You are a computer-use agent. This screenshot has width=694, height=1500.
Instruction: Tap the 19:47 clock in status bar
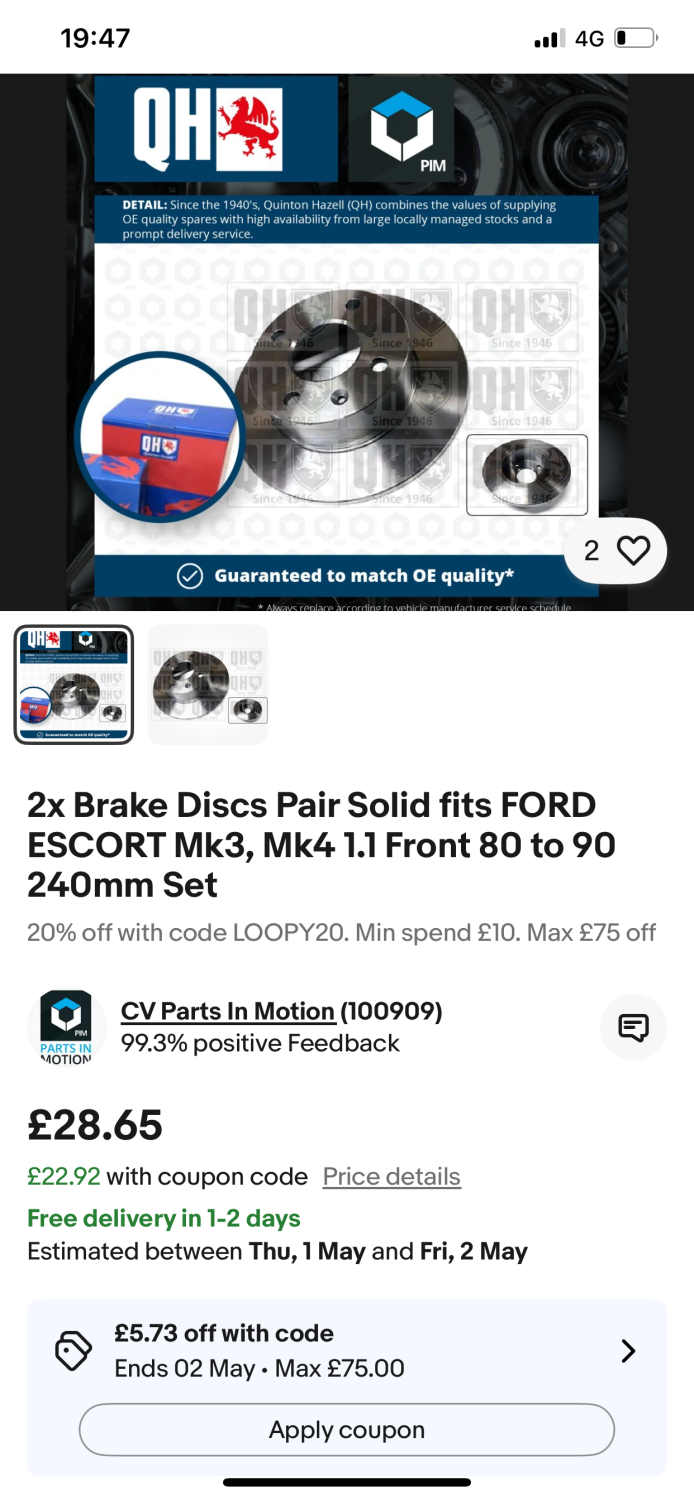pos(95,38)
